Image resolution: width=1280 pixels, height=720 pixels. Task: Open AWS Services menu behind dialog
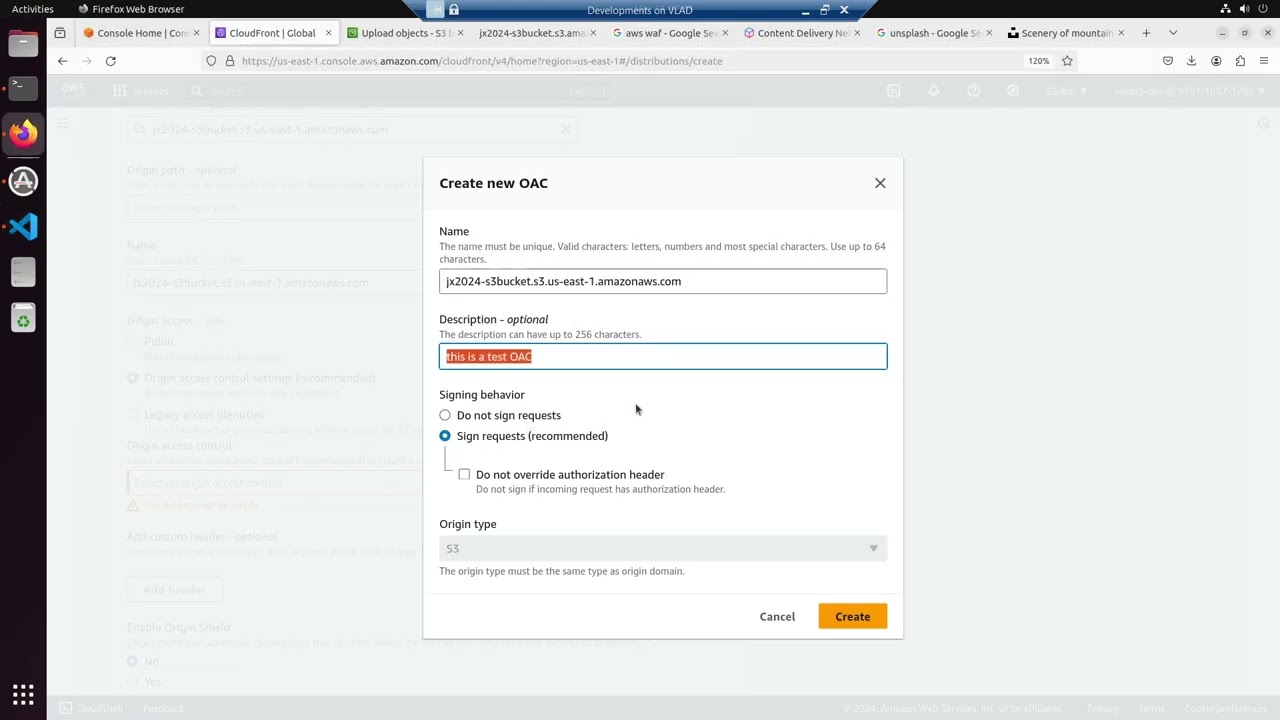pyautogui.click(x=141, y=91)
